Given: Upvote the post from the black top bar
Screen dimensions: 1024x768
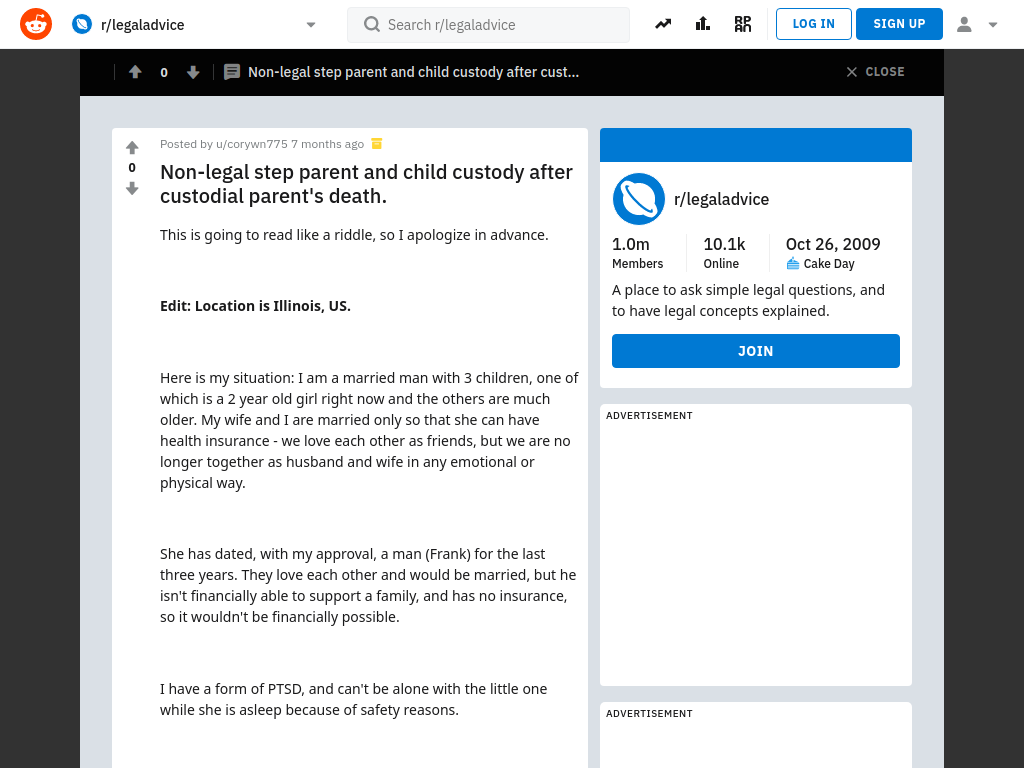Looking at the screenshot, I should click(135, 72).
